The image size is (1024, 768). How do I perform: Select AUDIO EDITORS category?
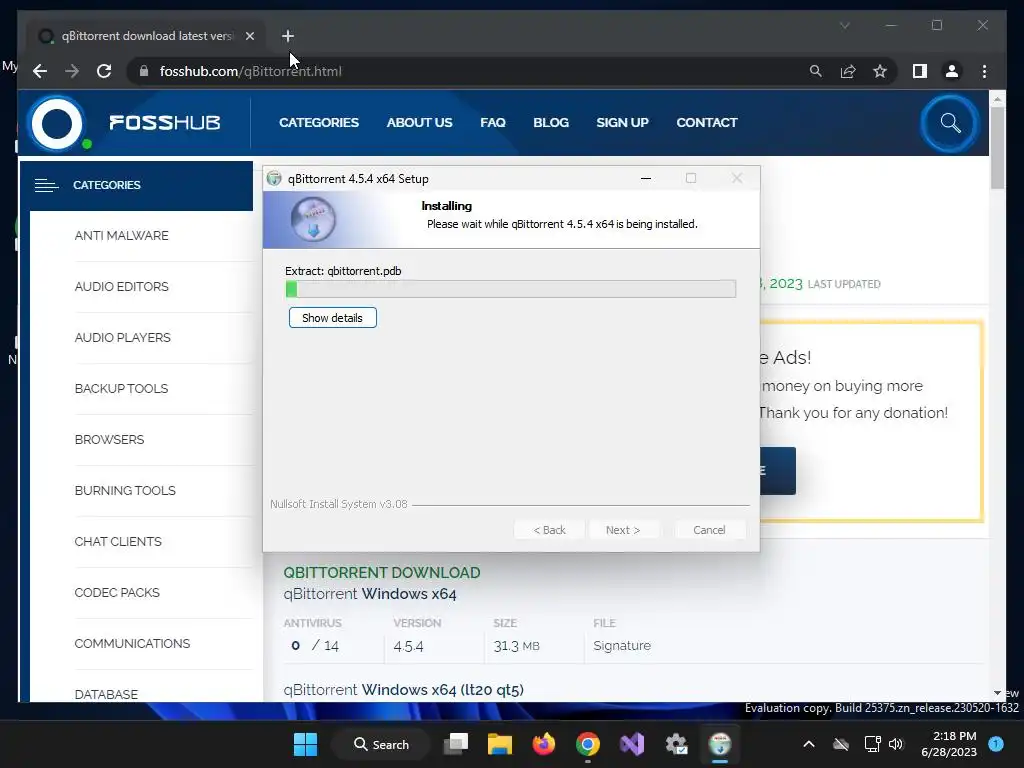point(121,287)
